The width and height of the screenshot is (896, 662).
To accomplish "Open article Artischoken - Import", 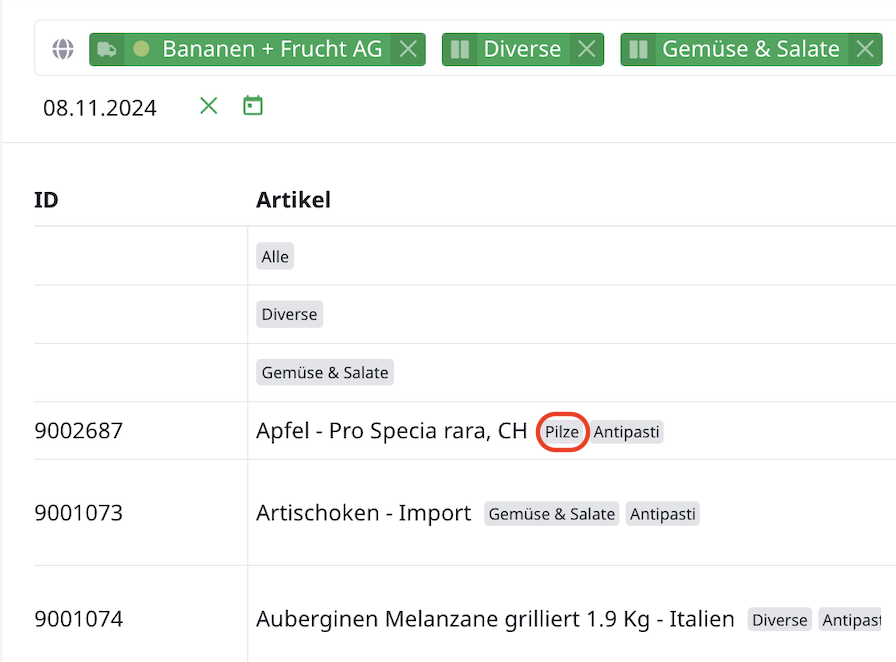I will point(363,514).
